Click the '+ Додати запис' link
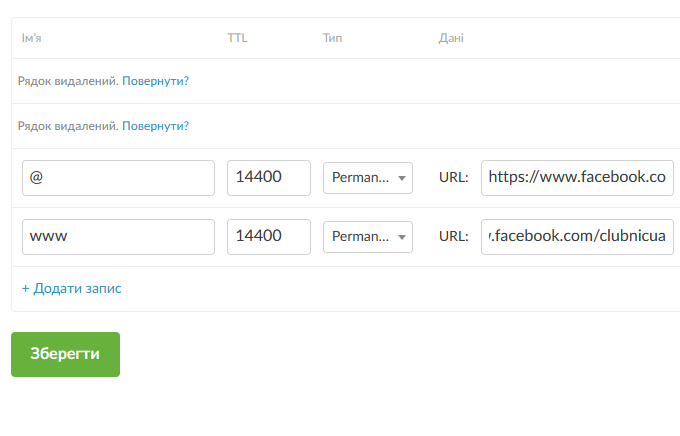 pos(72,288)
